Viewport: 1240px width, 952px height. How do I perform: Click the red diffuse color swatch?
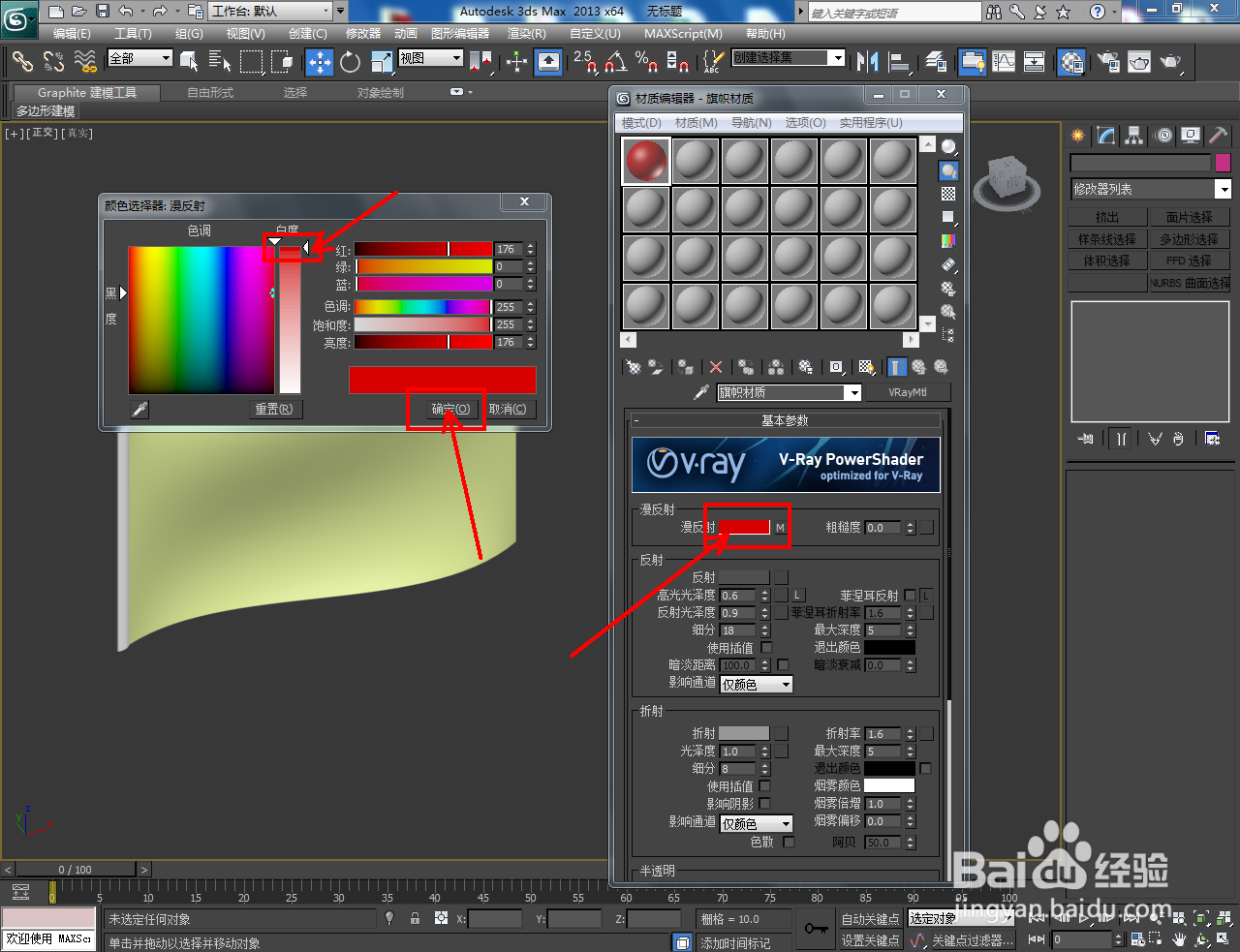744,528
